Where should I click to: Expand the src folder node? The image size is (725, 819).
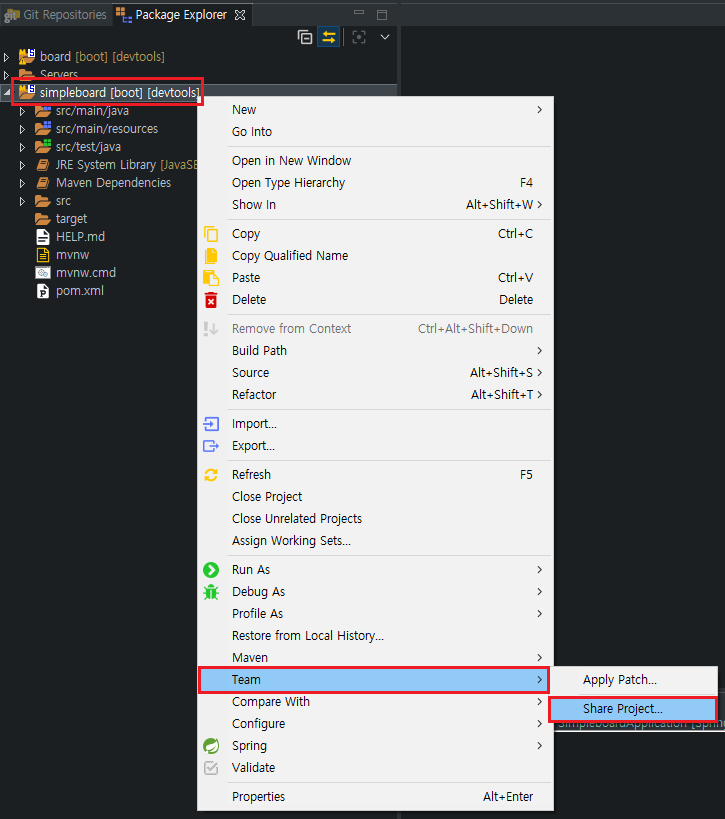click(22, 201)
